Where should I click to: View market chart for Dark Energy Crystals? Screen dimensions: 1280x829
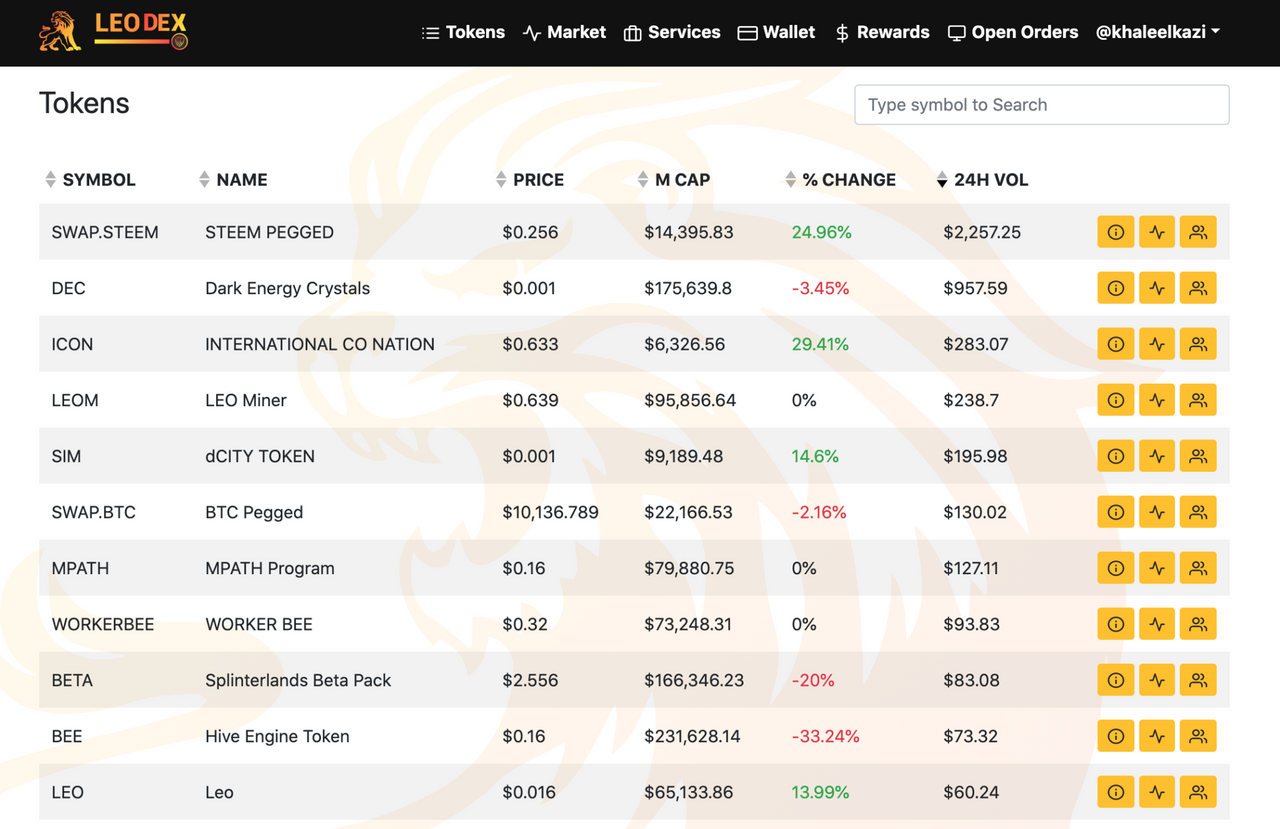(x=1157, y=288)
